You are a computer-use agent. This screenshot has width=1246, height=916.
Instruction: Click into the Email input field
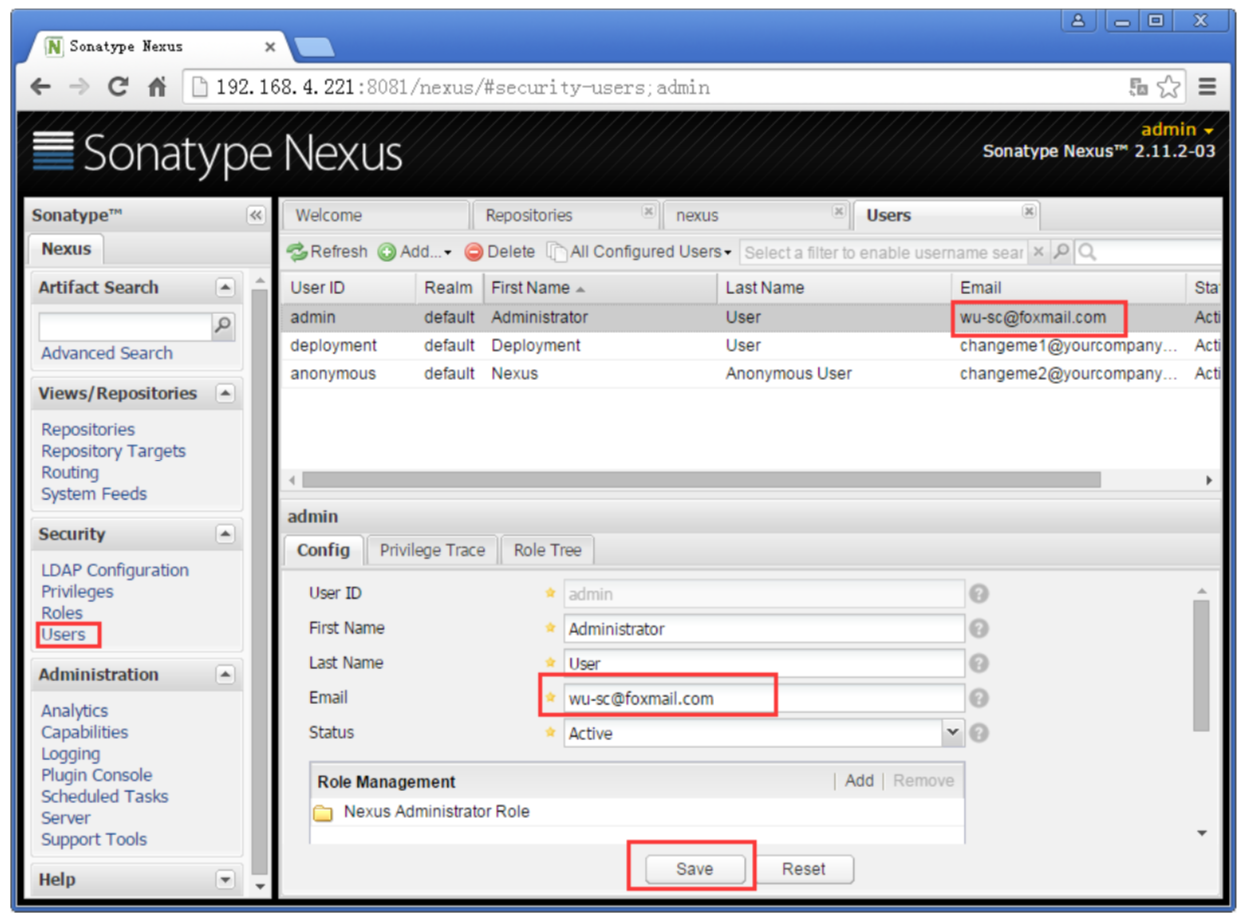(x=764, y=698)
